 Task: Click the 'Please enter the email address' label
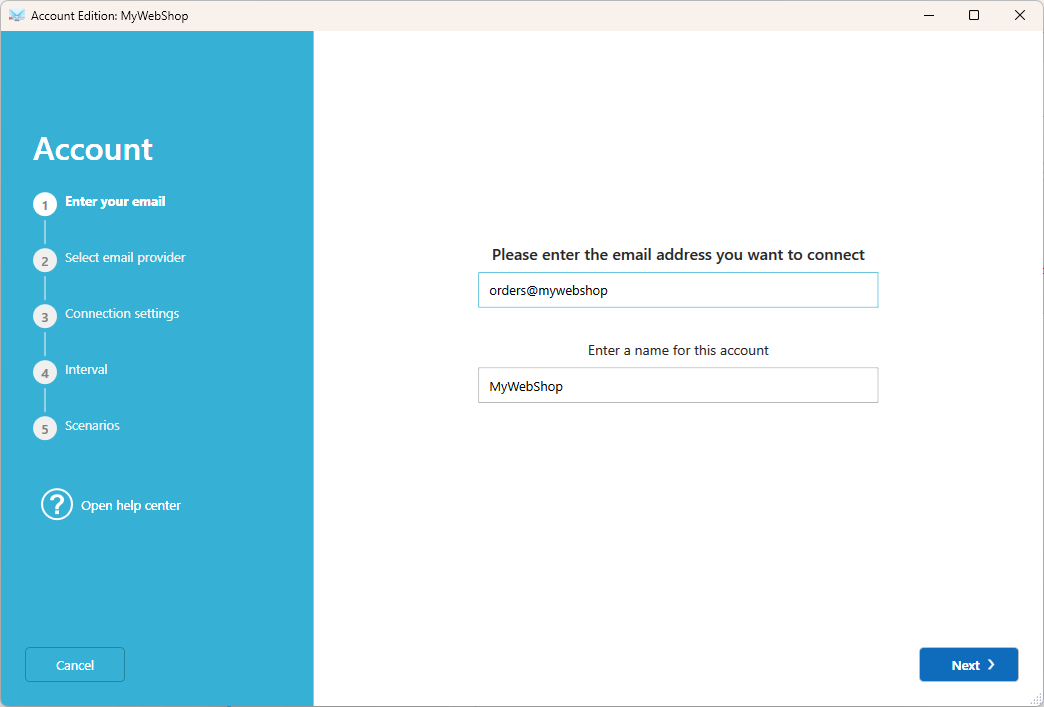(x=678, y=254)
